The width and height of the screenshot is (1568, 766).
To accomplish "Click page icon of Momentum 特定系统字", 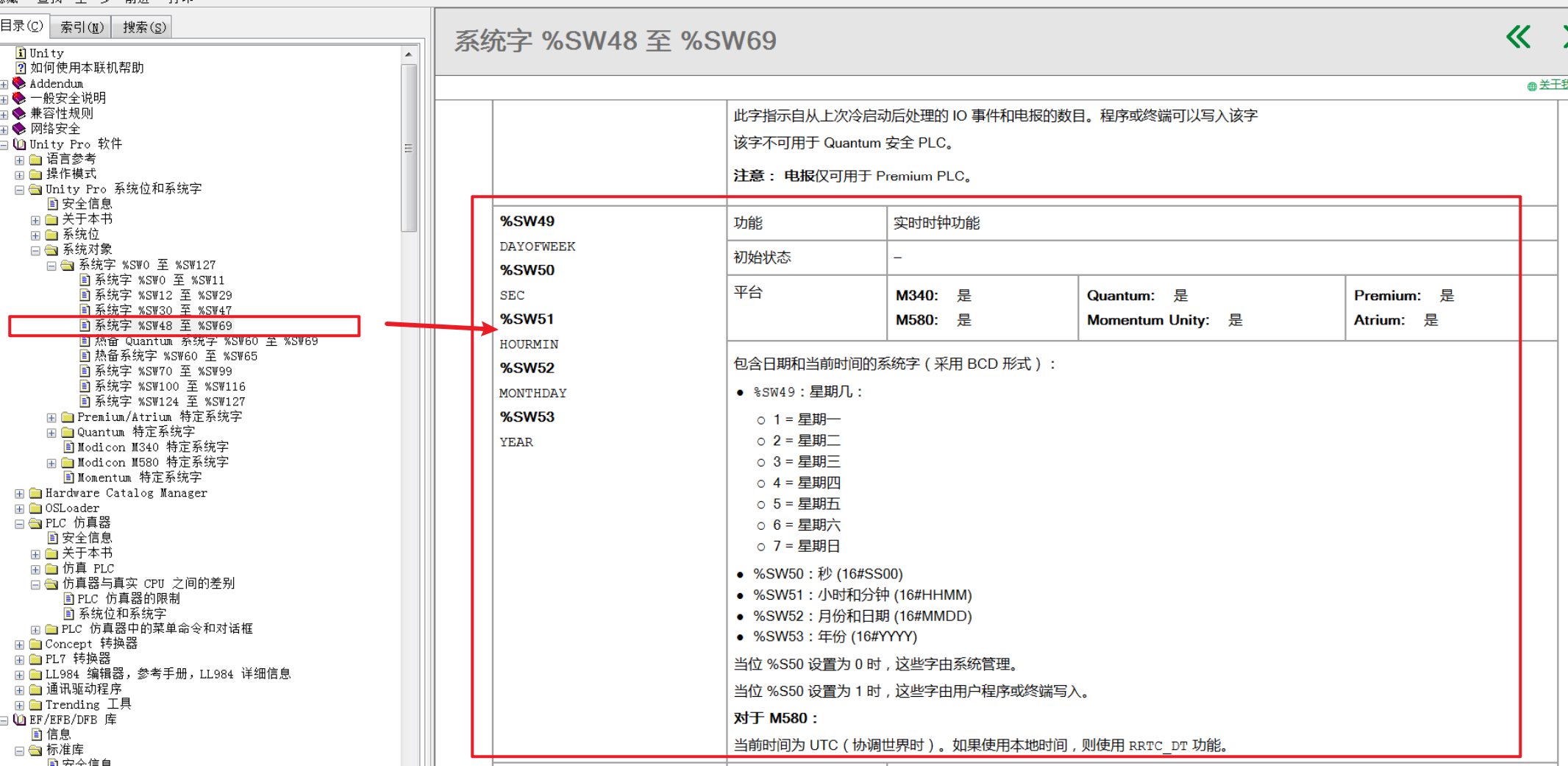I will [x=68, y=477].
